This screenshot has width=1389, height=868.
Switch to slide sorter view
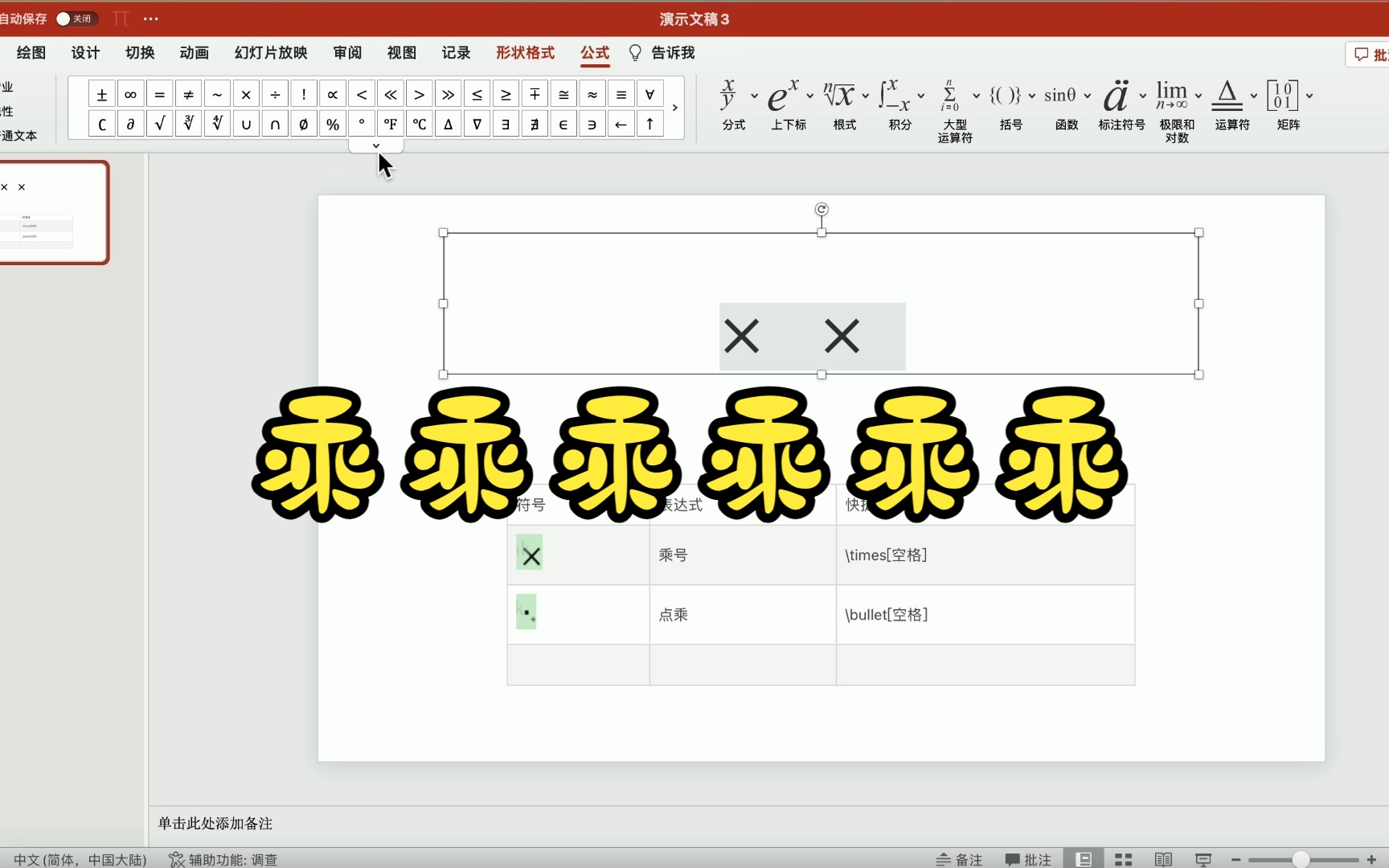point(1124,859)
